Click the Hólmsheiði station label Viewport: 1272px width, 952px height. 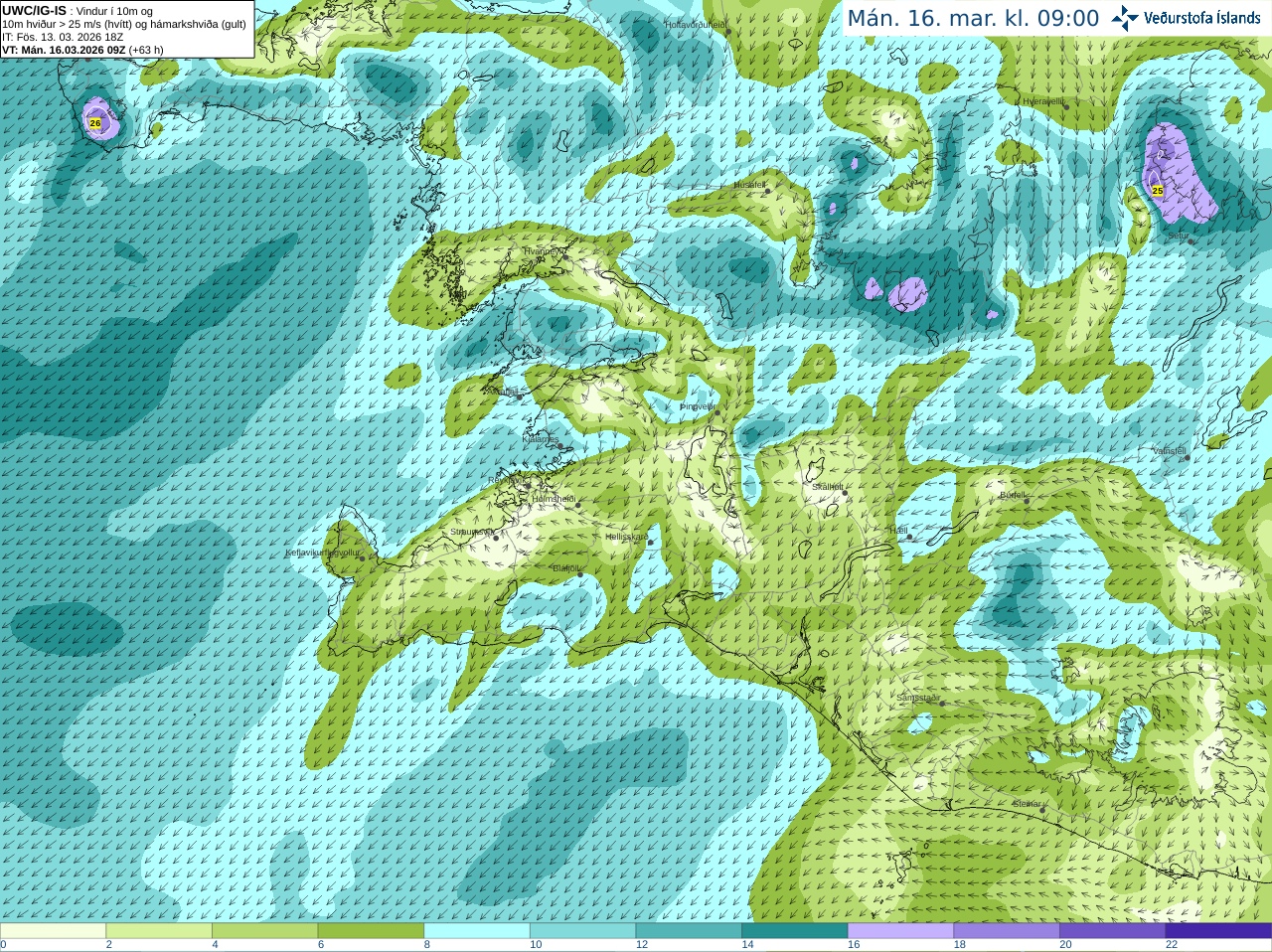coord(554,499)
